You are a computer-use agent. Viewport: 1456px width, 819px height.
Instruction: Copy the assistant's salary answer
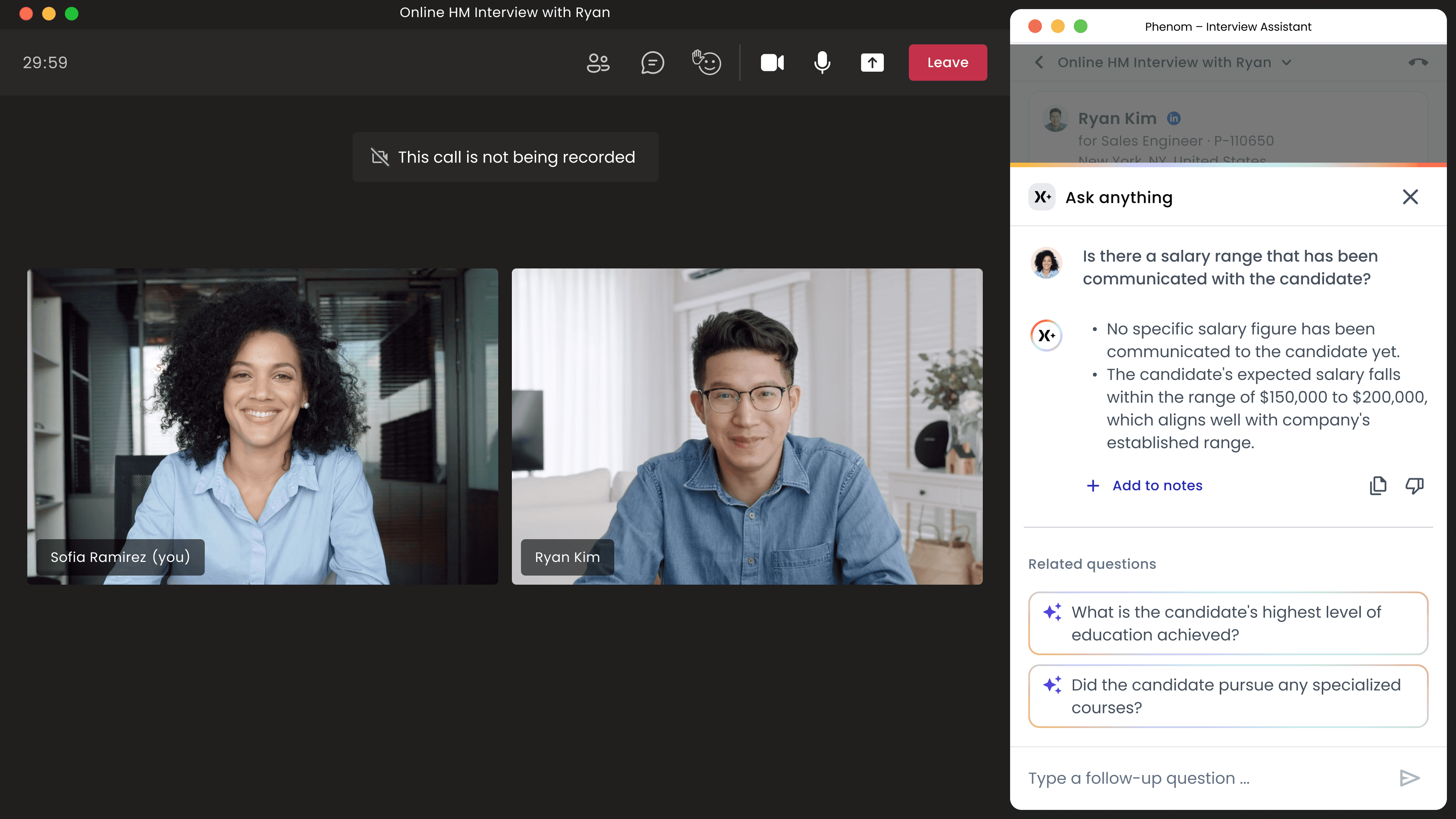[x=1378, y=485]
